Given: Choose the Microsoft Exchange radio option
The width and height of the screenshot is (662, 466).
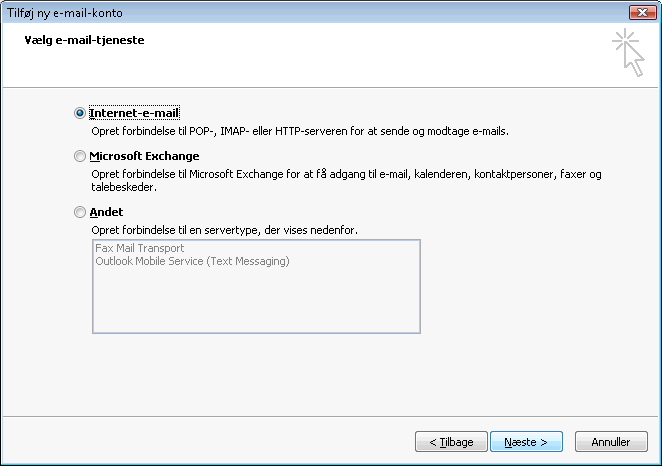Looking at the screenshot, I should pos(80,157).
